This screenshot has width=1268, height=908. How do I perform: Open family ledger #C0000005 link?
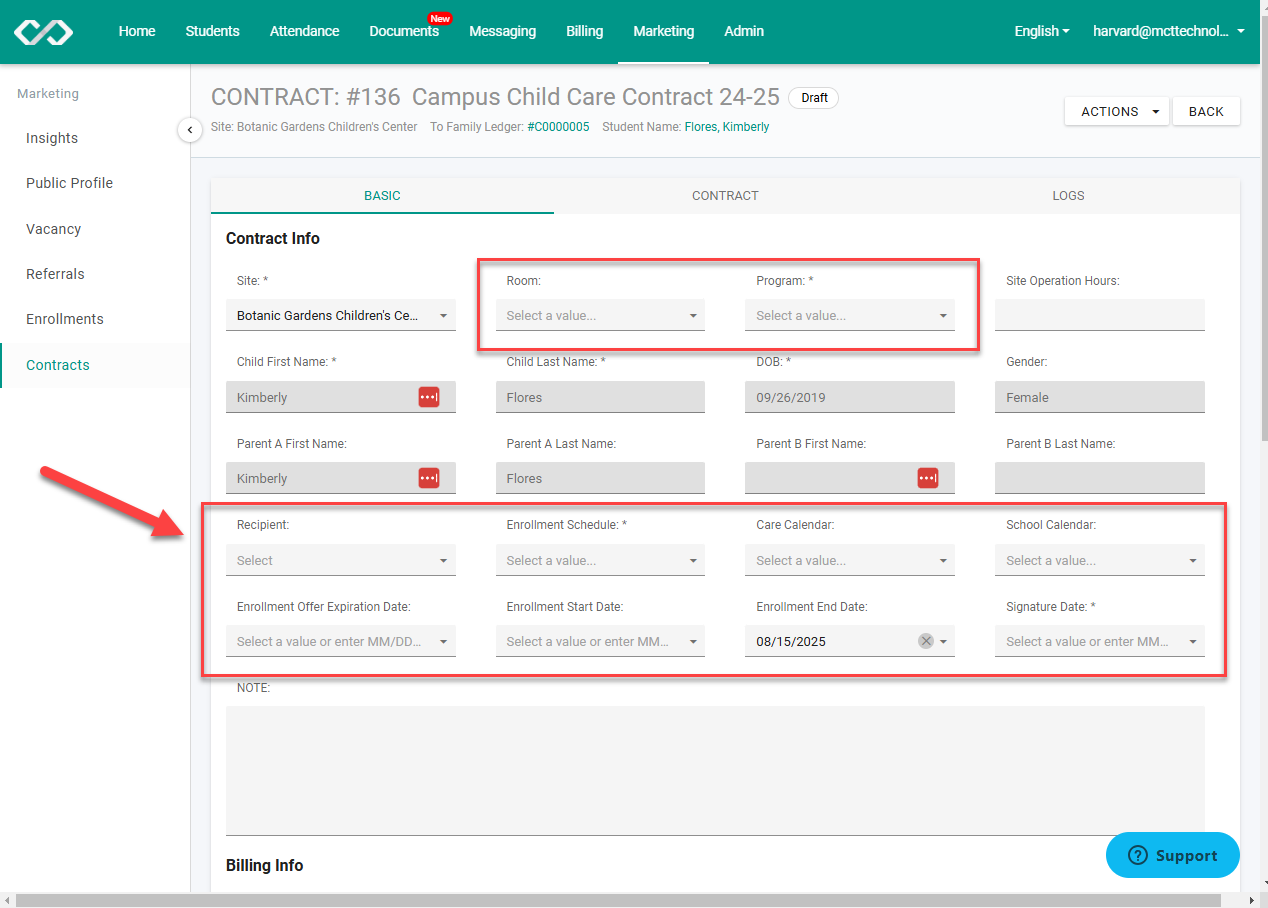tap(558, 127)
